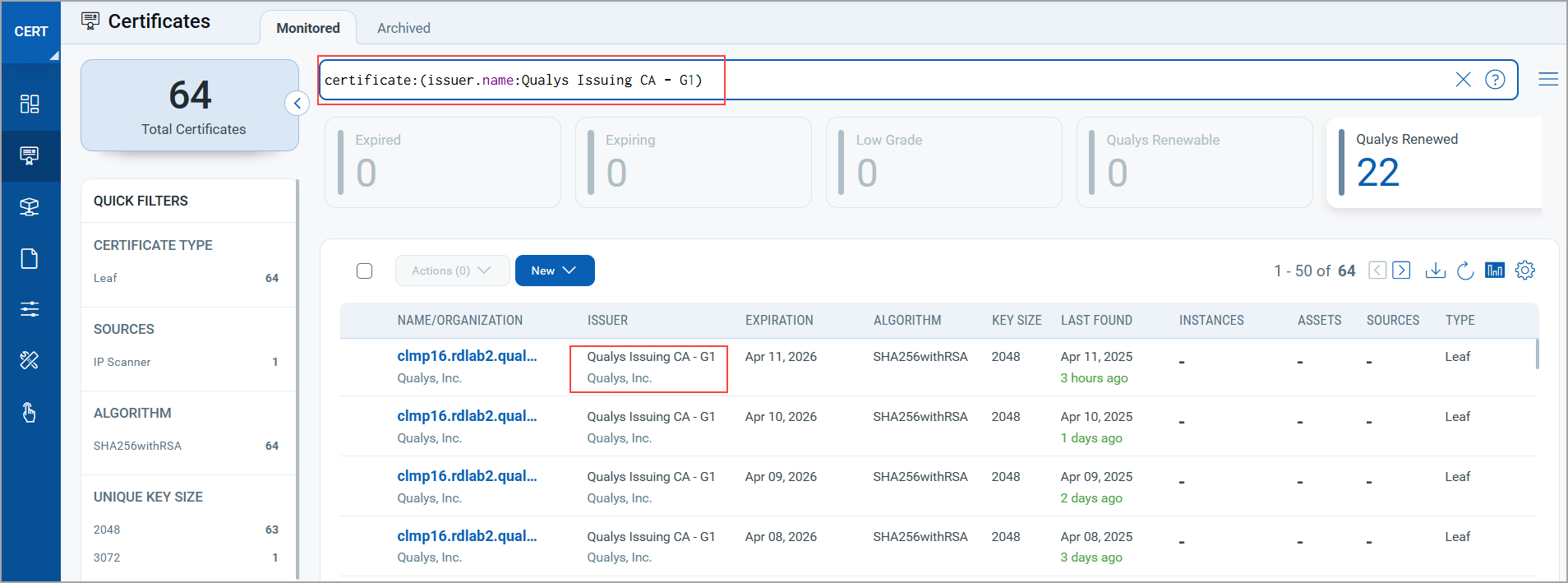
Task: Apply the Leaf certificate type quick filter
Action: pos(187,278)
